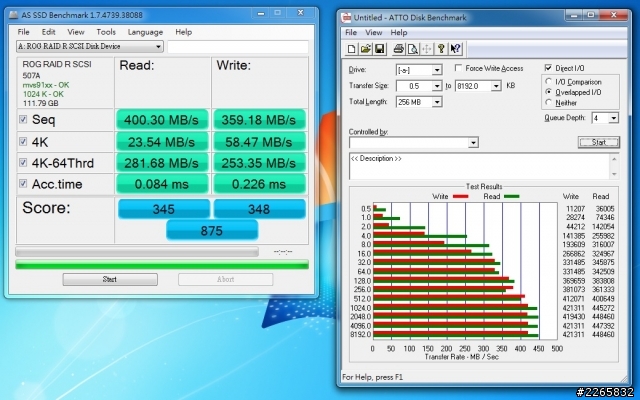
Task: Toggle the 4K-64Thrd test checkbox
Action: click(23, 162)
